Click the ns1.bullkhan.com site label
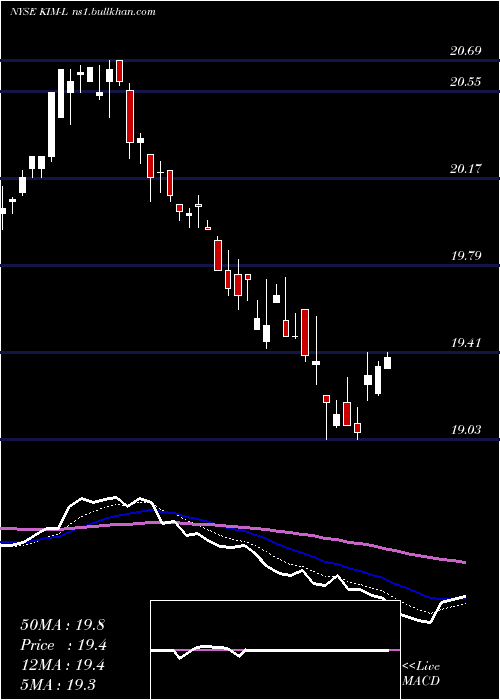 click(113, 12)
